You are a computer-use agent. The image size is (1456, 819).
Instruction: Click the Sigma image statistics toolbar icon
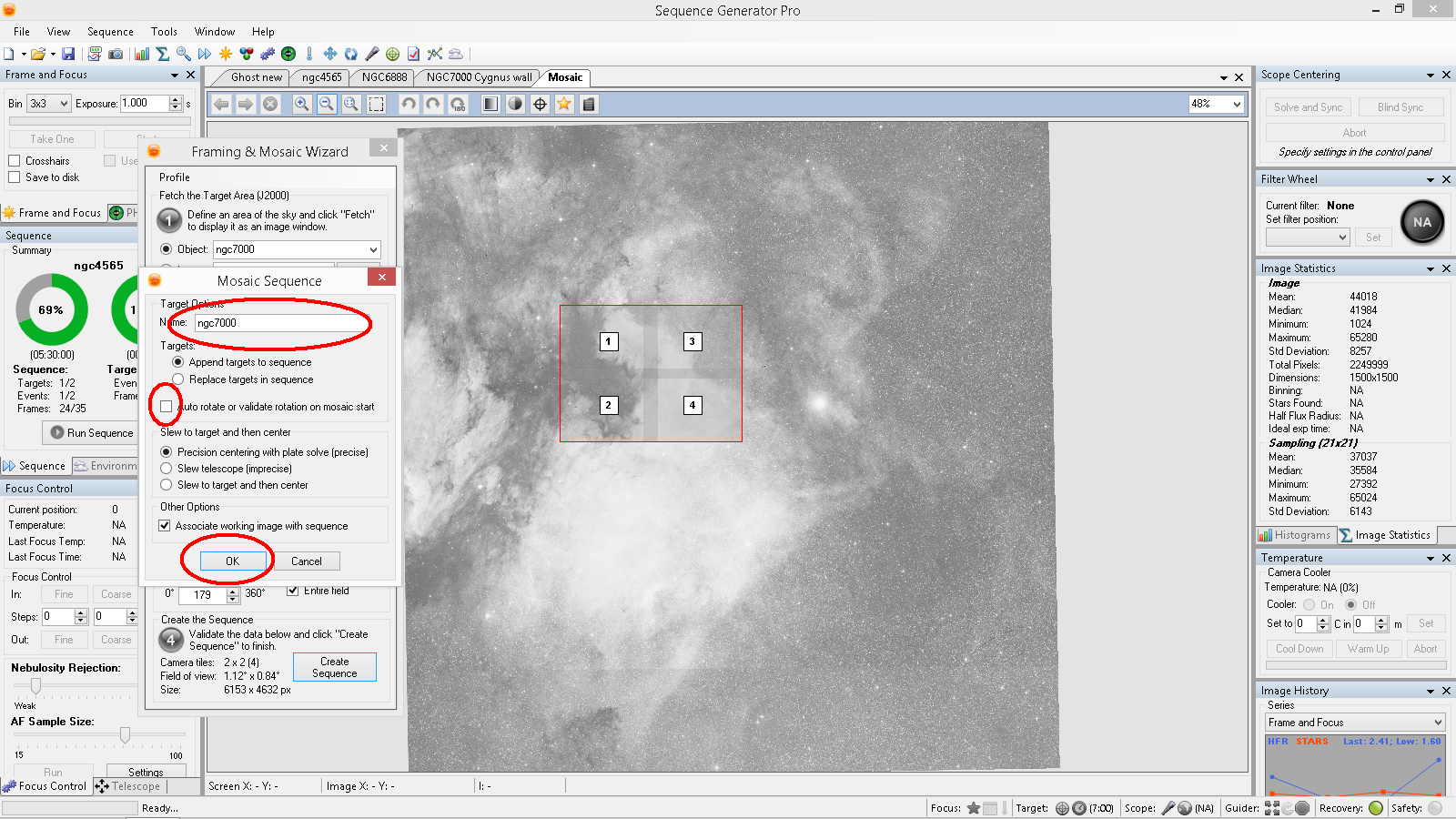[163, 54]
